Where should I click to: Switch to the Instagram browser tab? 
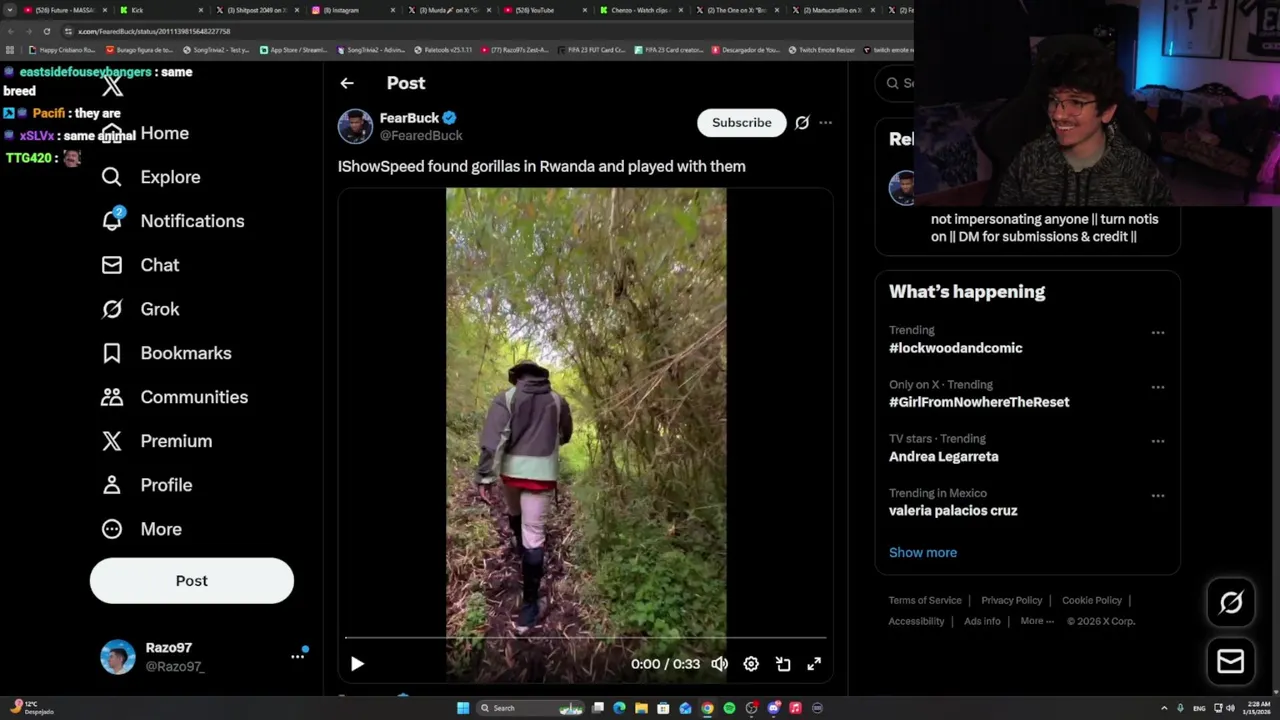[x=352, y=10]
